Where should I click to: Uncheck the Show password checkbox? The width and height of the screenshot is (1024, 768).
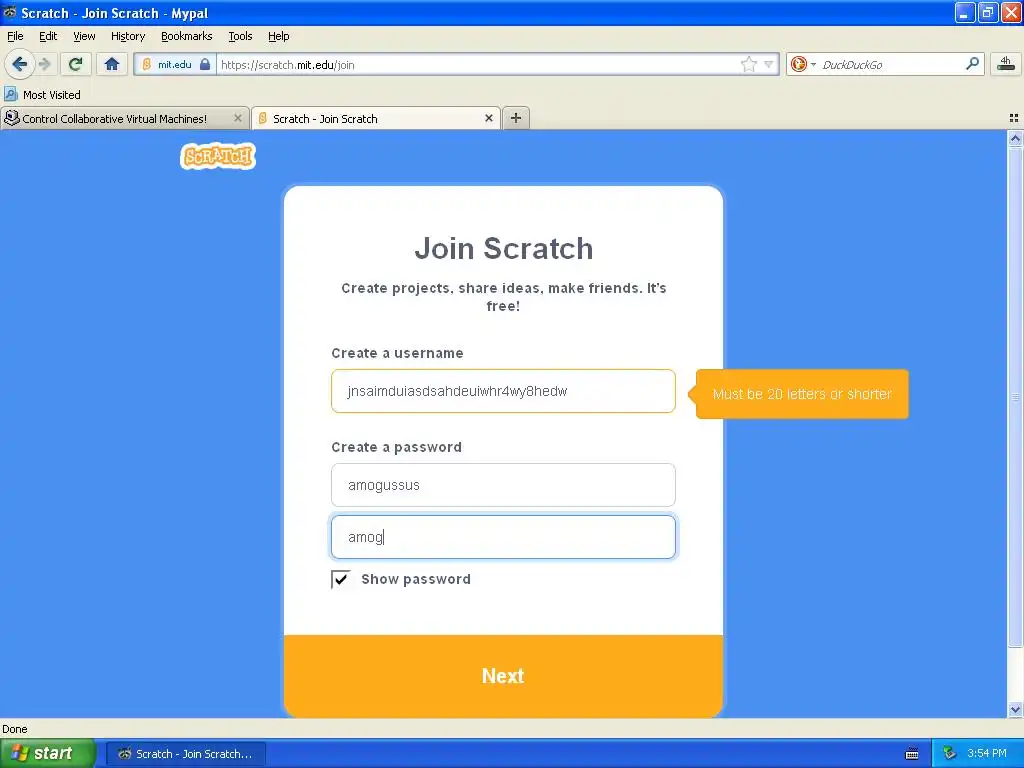click(340, 579)
